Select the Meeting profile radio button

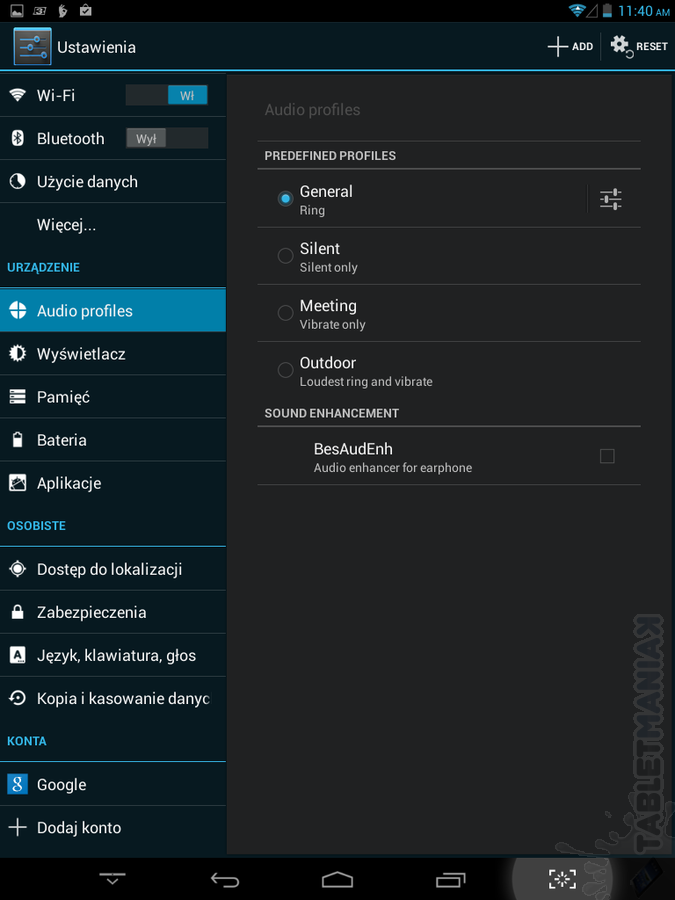[285, 313]
